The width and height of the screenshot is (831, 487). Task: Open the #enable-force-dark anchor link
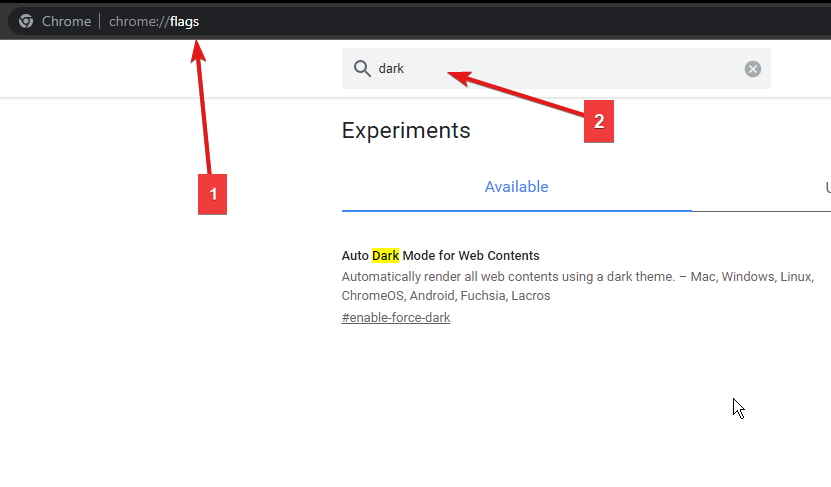click(x=396, y=317)
